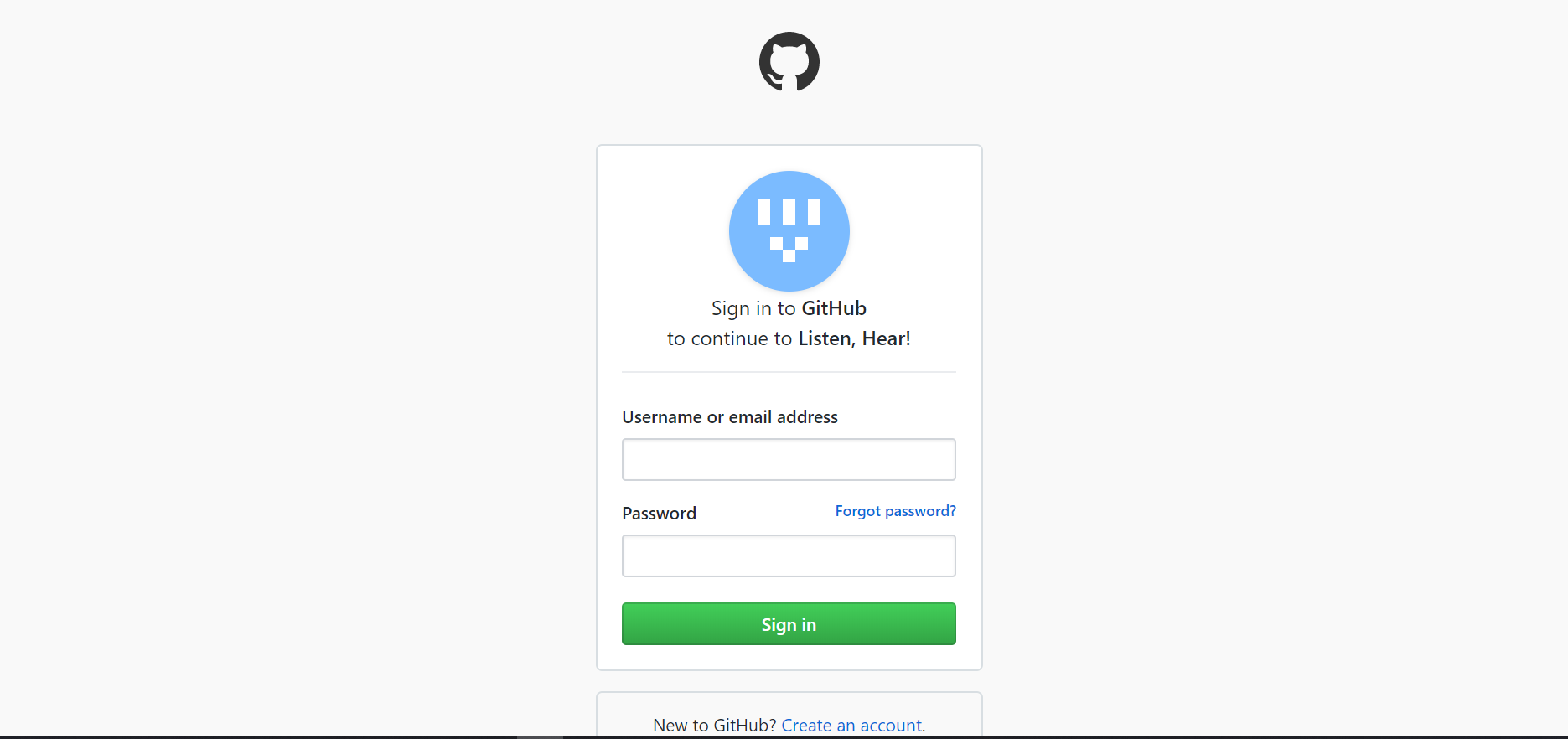Open the Forgot password? link
This screenshot has width=1568, height=739.
[895, 511]
